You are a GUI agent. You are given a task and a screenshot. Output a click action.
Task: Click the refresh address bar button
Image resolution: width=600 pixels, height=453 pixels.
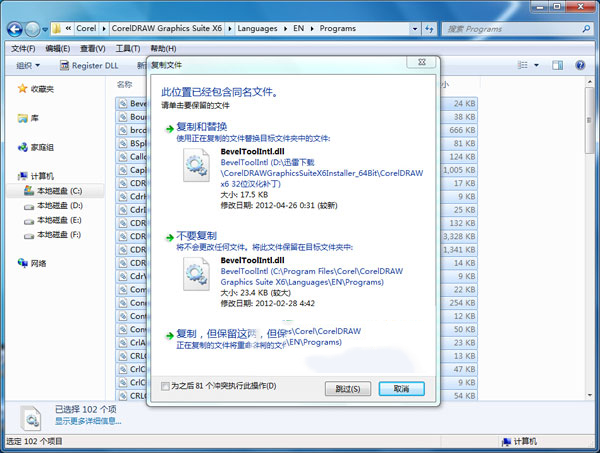(429, 29)
